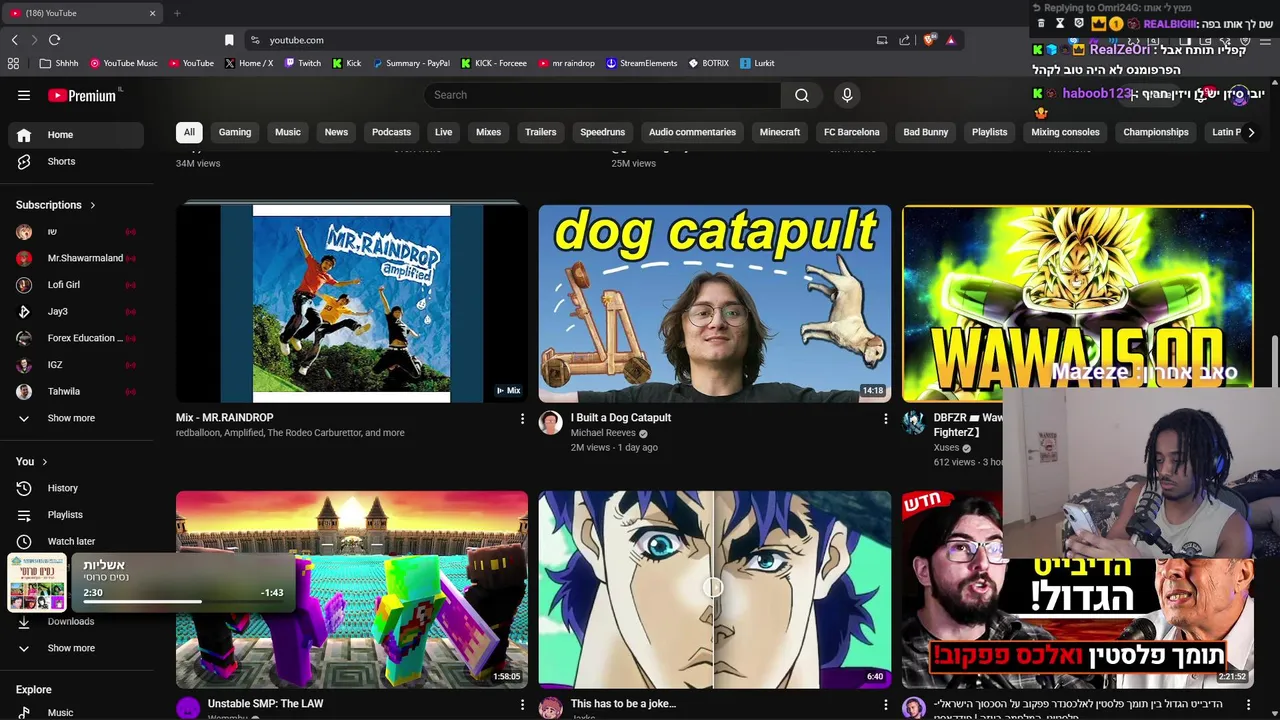
Task: Open the dog catapult video thumbnail
Action: click(715, 304)
